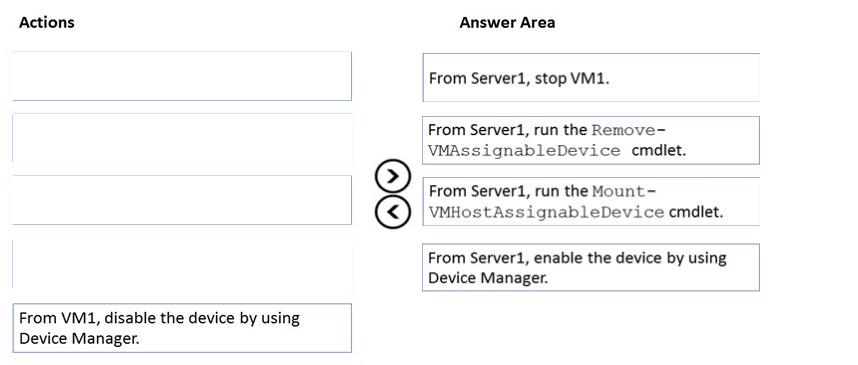Select 'From VM1, disable the device' action
Viewport: 858px width, 365px height.
tap(182, 328)
